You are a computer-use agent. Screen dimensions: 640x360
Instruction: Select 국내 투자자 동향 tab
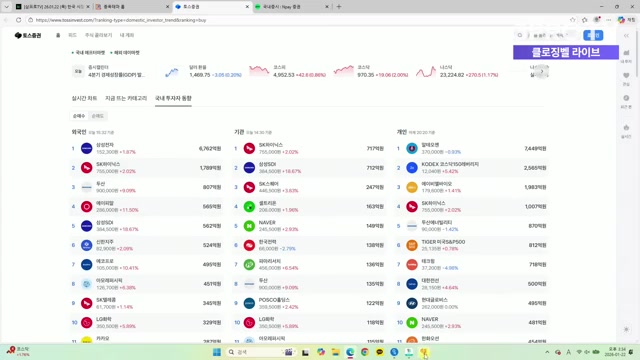click(x=173, y=98)
